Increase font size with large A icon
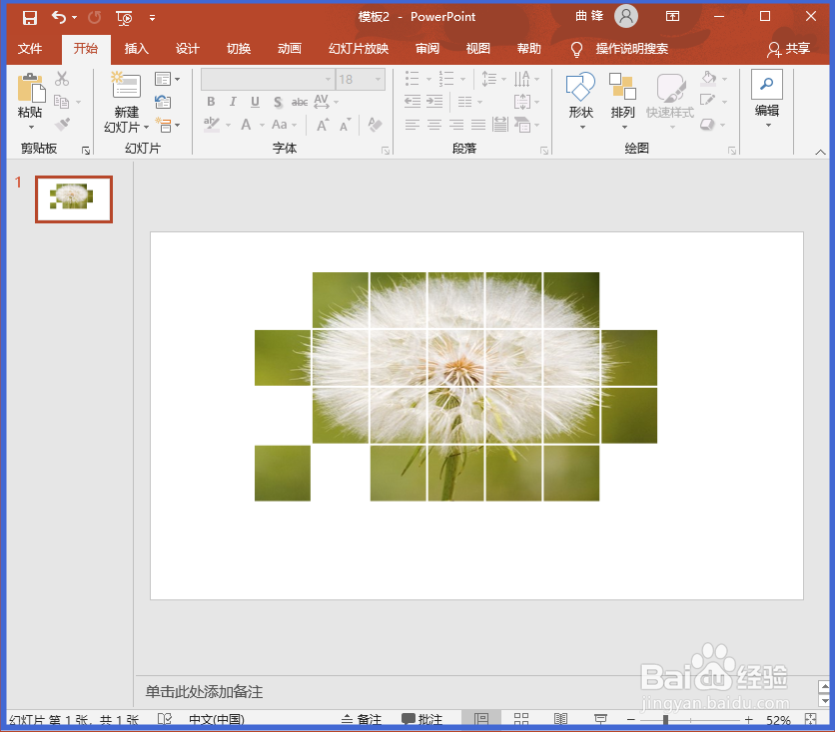This screenshot has width=835, height=732. tap(323, 125)
